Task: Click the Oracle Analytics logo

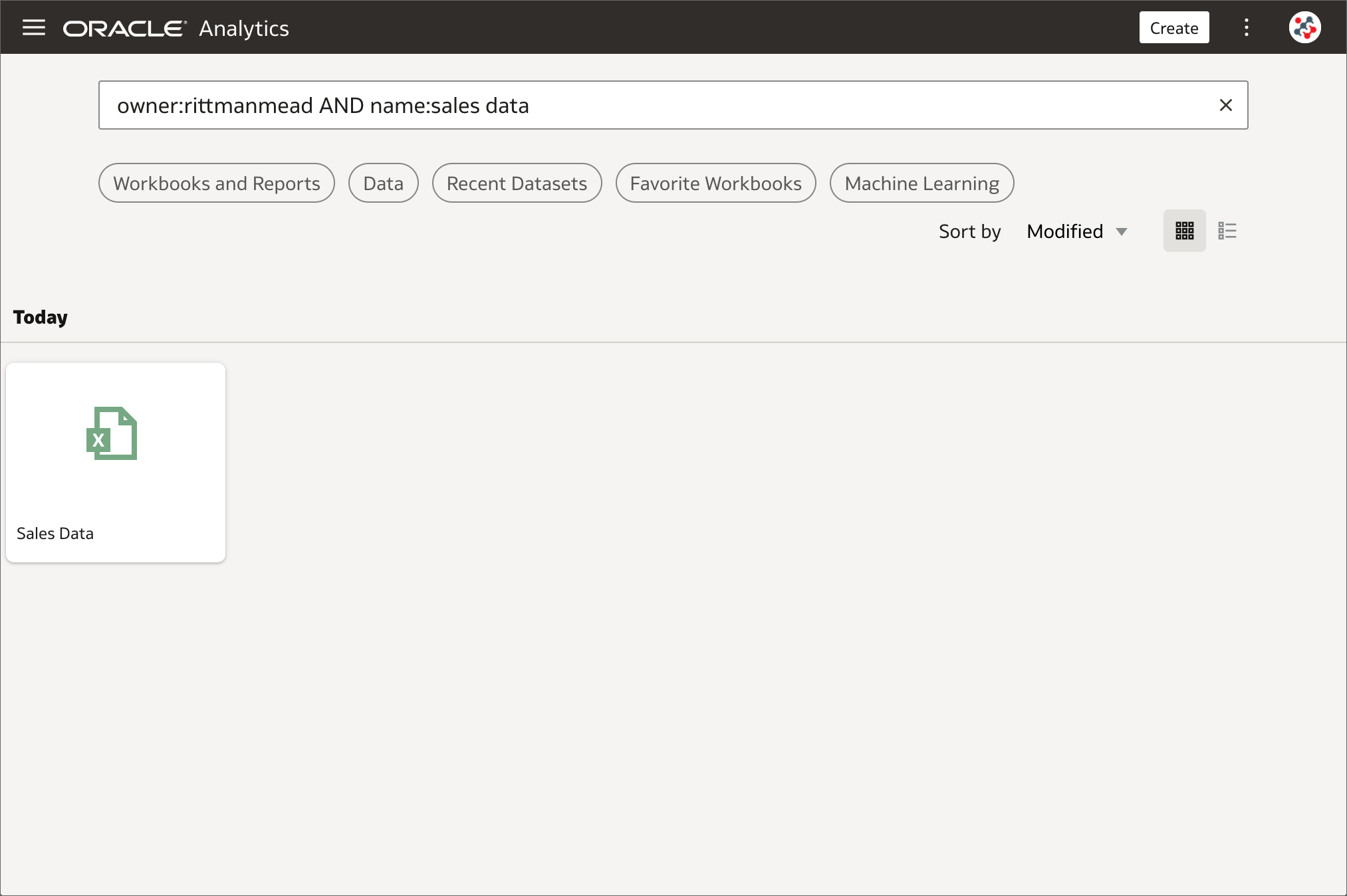Action: tap(176, 27)
